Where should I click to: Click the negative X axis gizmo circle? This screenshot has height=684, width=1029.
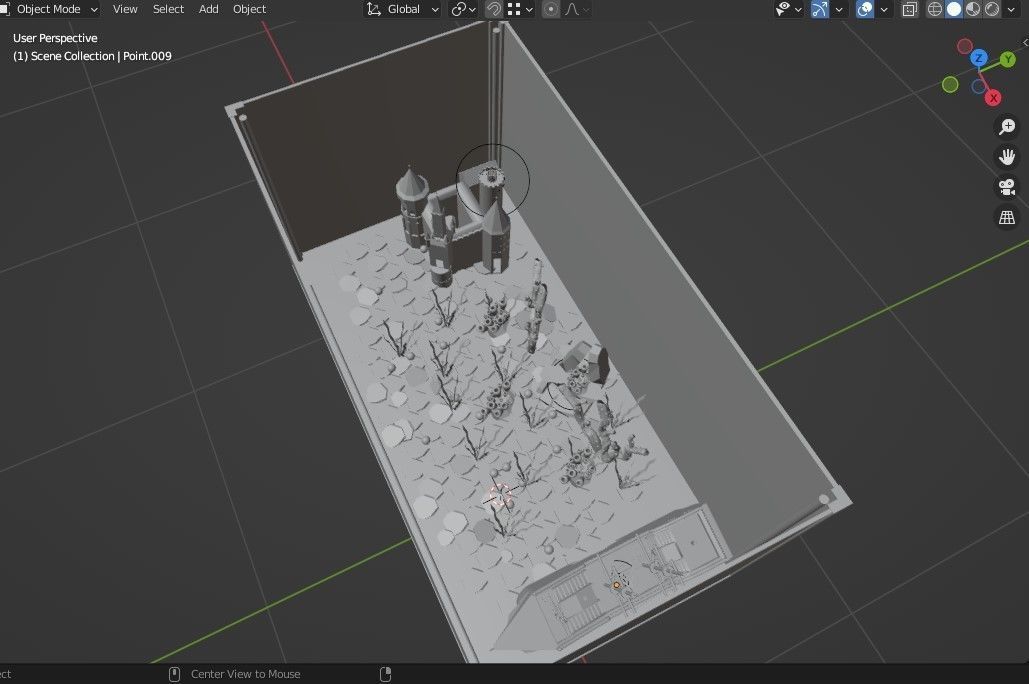965,46
